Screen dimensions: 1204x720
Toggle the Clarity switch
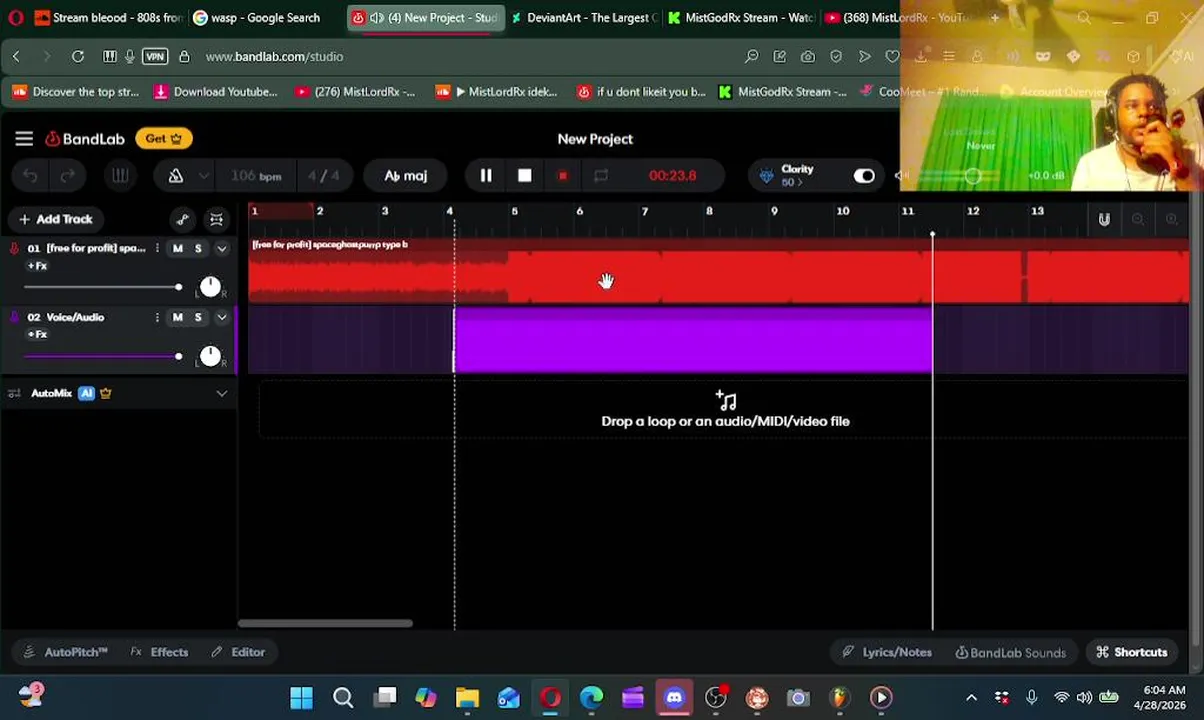(864, 176)
